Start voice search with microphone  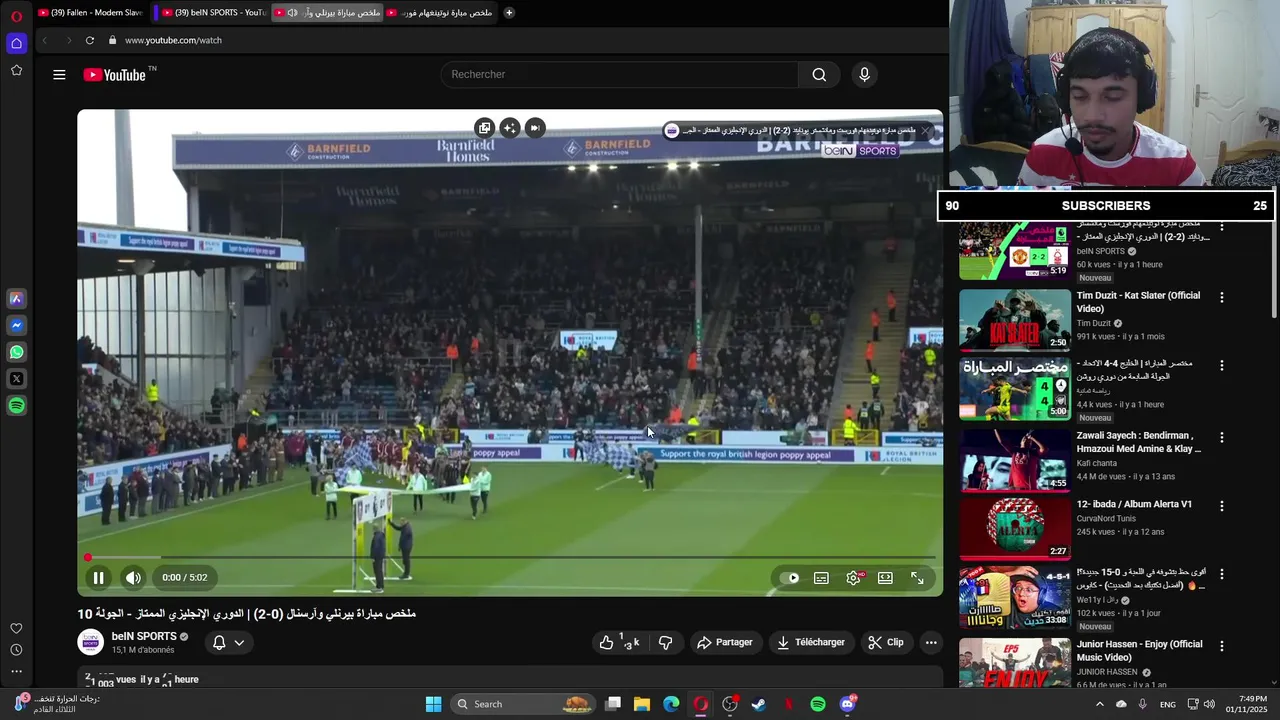865,75
